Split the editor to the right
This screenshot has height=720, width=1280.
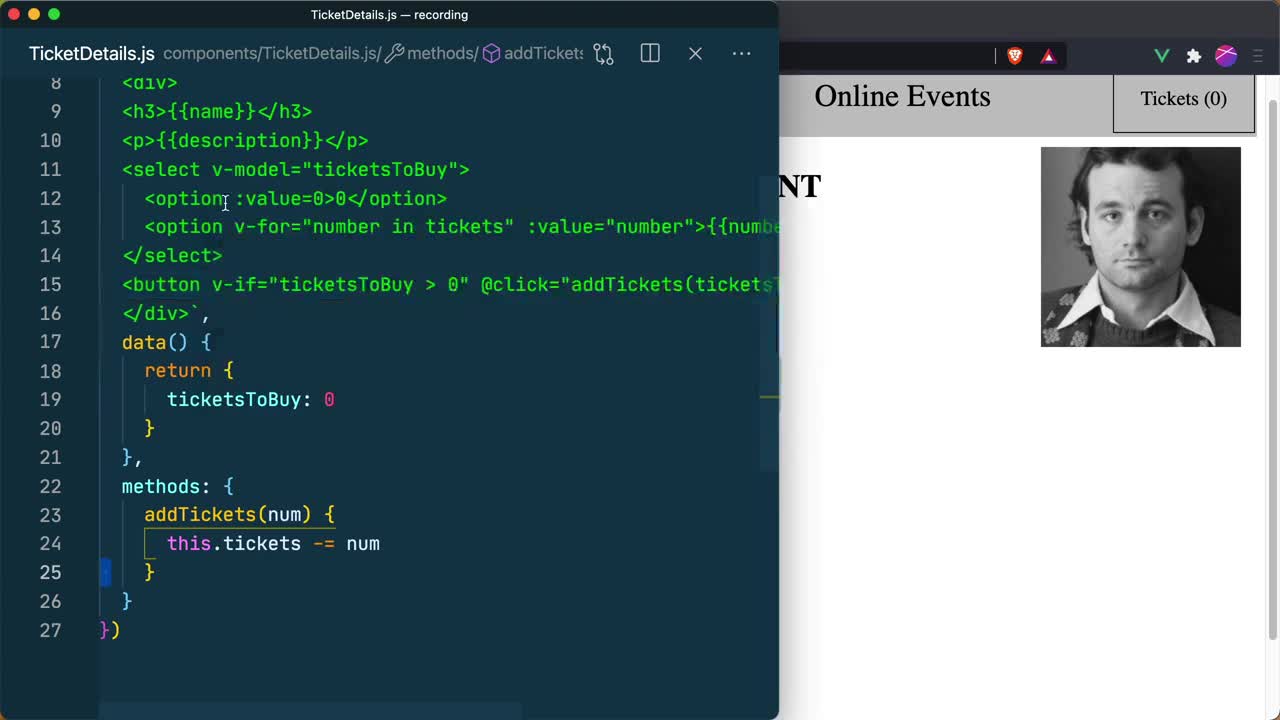[650, 54]
